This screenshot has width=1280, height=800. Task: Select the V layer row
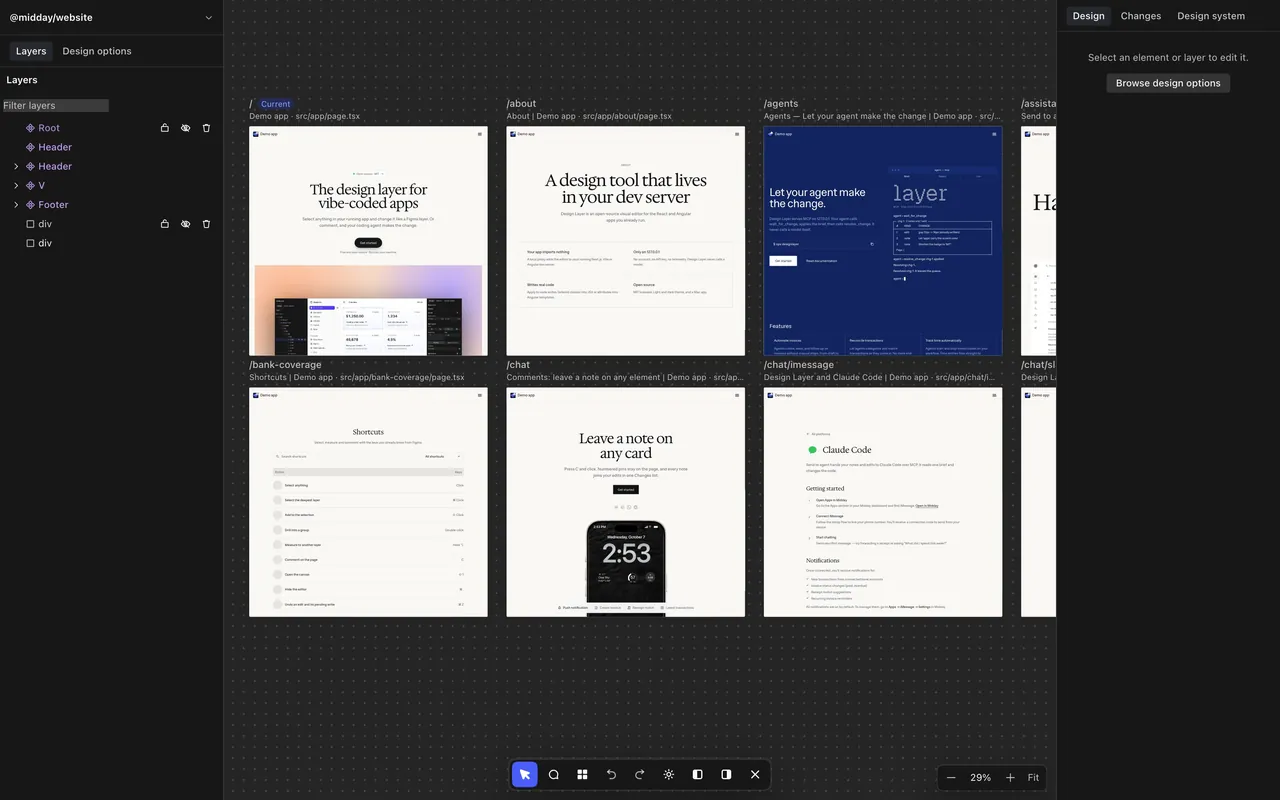[x=111, y=186]
